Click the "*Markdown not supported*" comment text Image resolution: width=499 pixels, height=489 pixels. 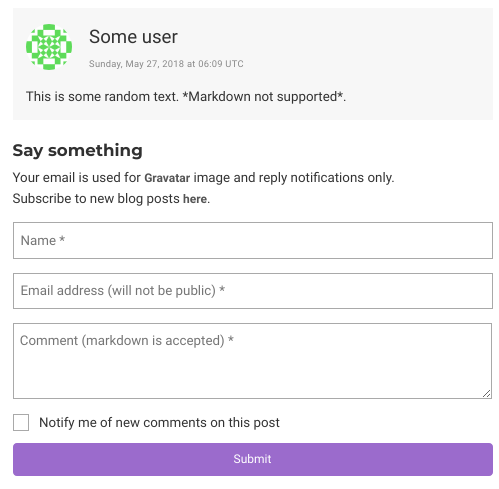264,97
